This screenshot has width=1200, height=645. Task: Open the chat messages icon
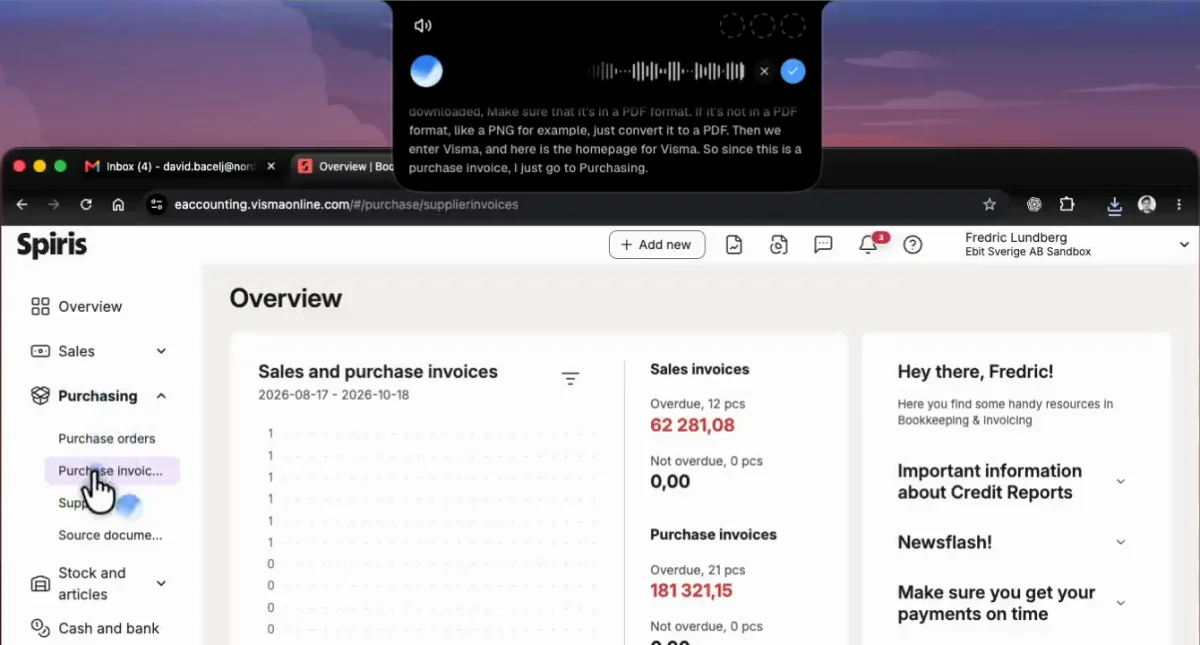pos(823,244)
